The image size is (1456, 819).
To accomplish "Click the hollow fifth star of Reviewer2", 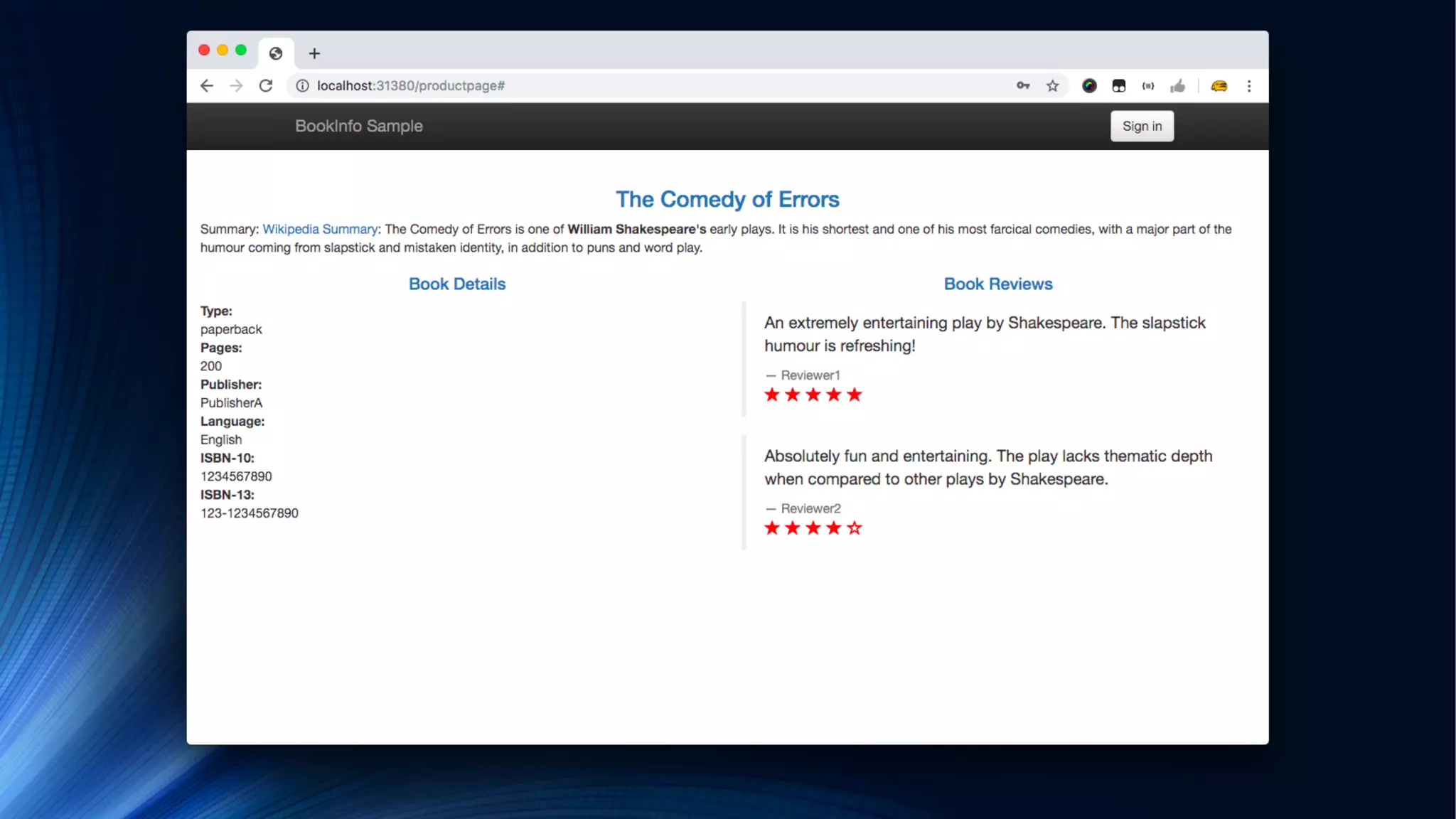I will point(855,528).
